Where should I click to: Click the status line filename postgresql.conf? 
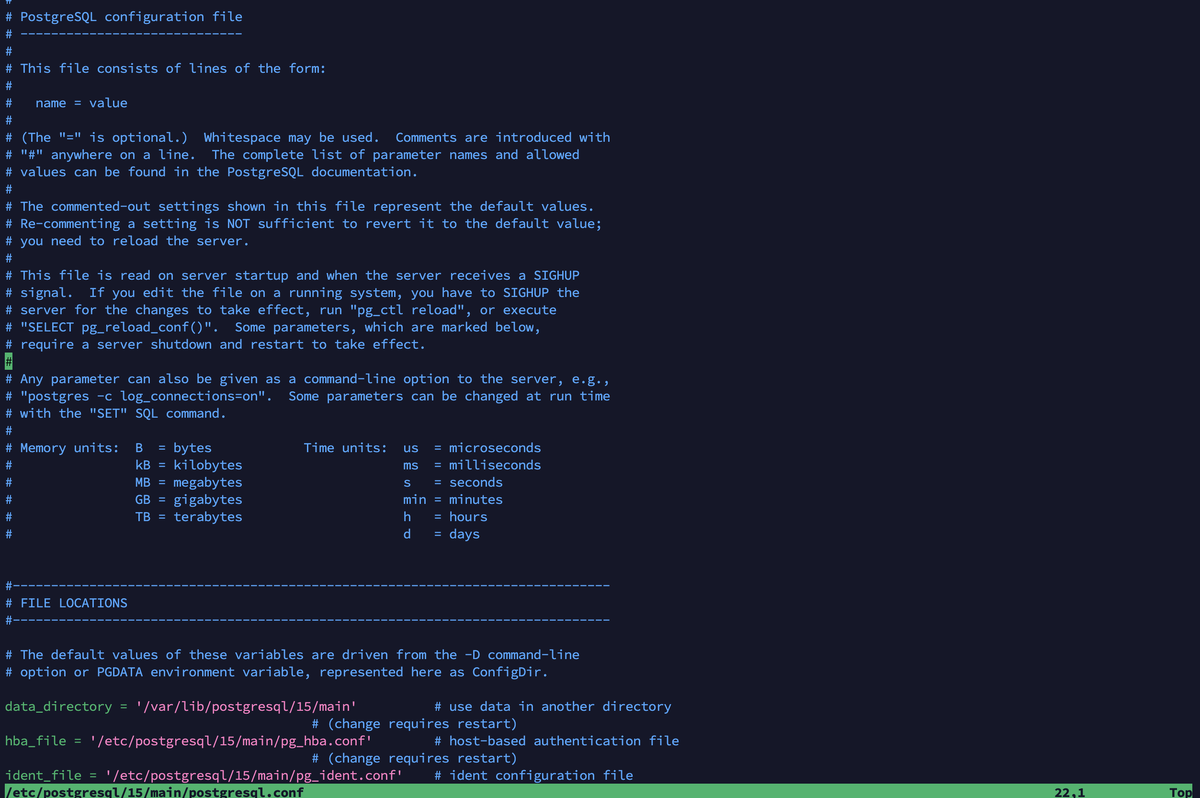[x=153, y=791]
